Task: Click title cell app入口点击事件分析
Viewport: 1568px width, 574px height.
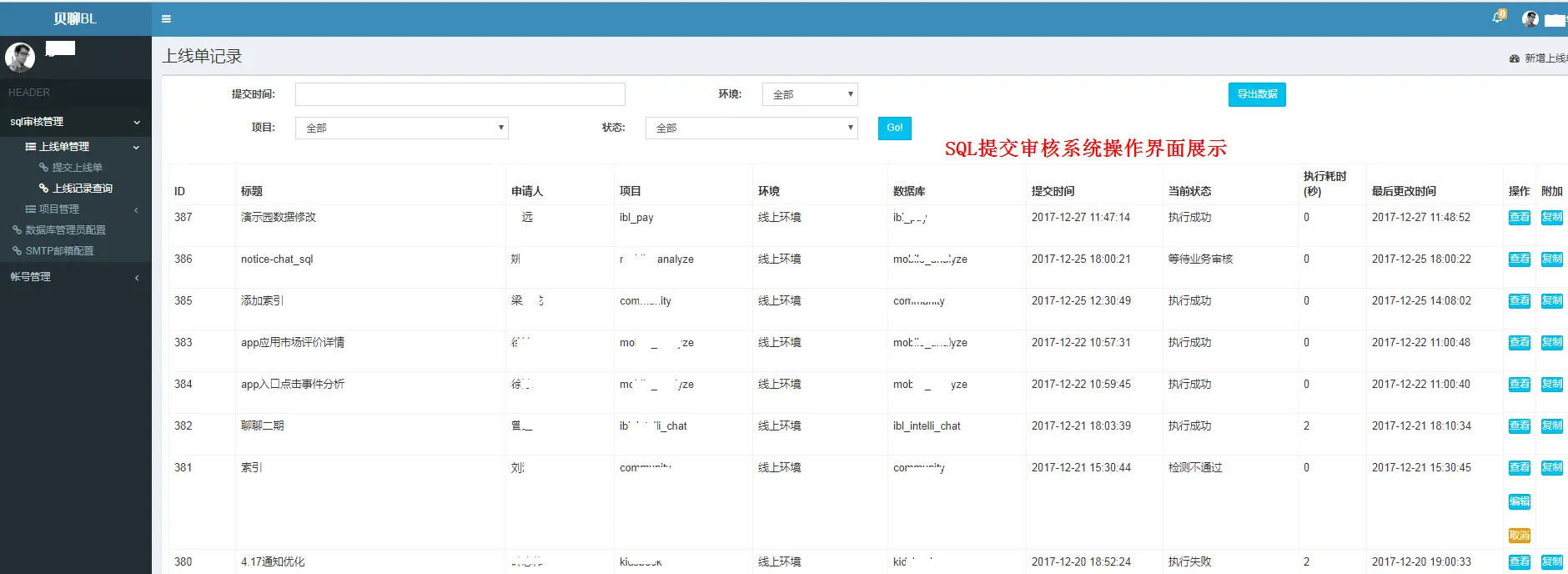Action: [293, 384]
